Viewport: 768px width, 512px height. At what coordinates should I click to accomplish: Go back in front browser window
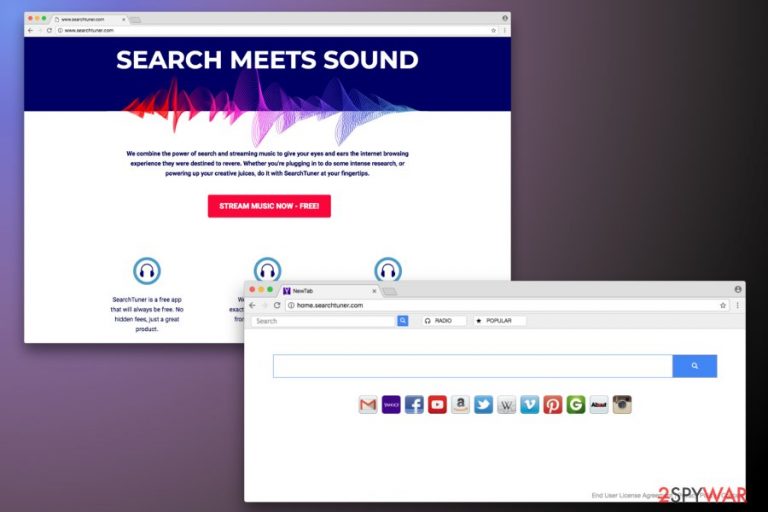[252, 305]
